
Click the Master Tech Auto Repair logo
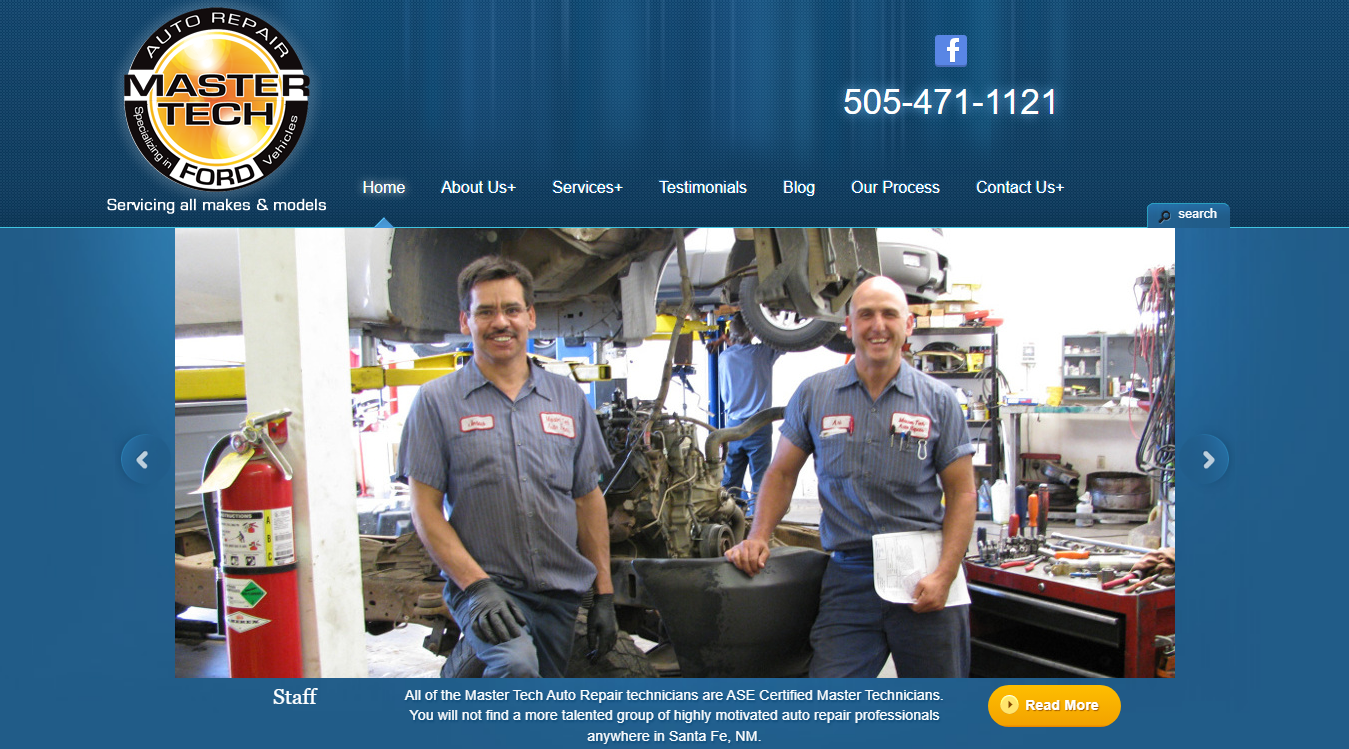[x=216, y=100]
